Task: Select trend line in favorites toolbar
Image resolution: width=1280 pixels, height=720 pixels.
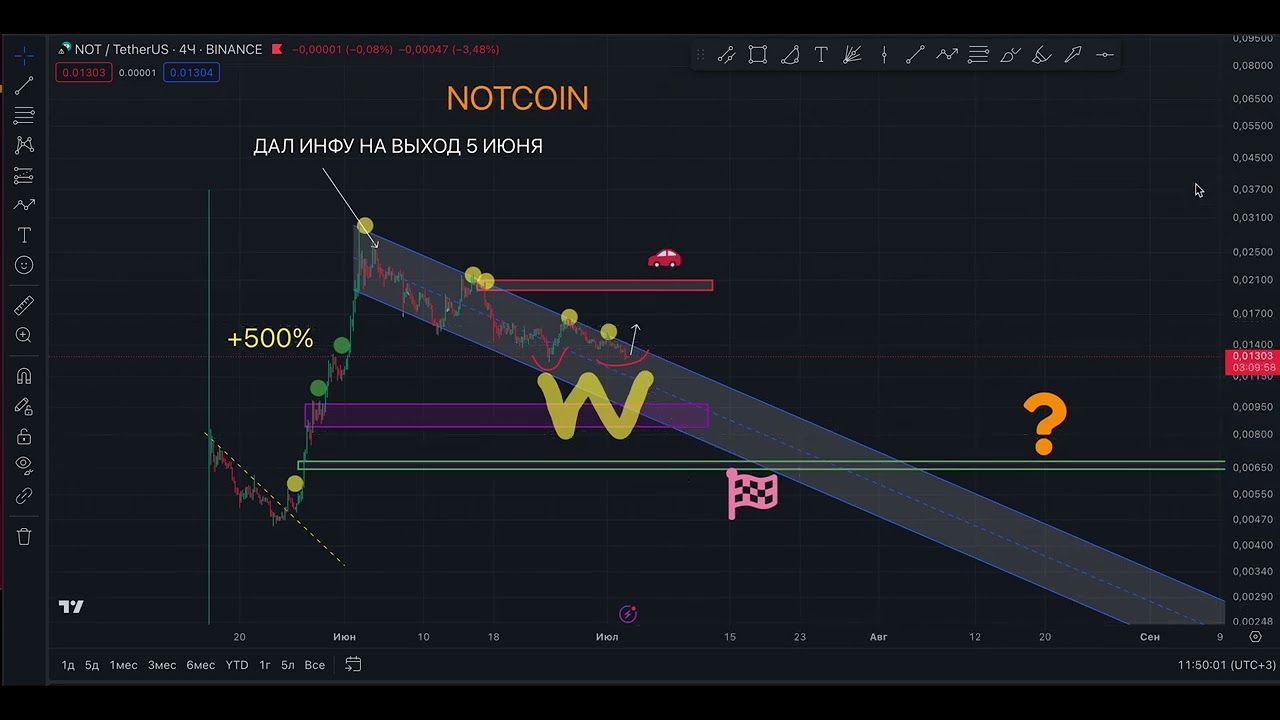Action: click(x=915, y=55)
